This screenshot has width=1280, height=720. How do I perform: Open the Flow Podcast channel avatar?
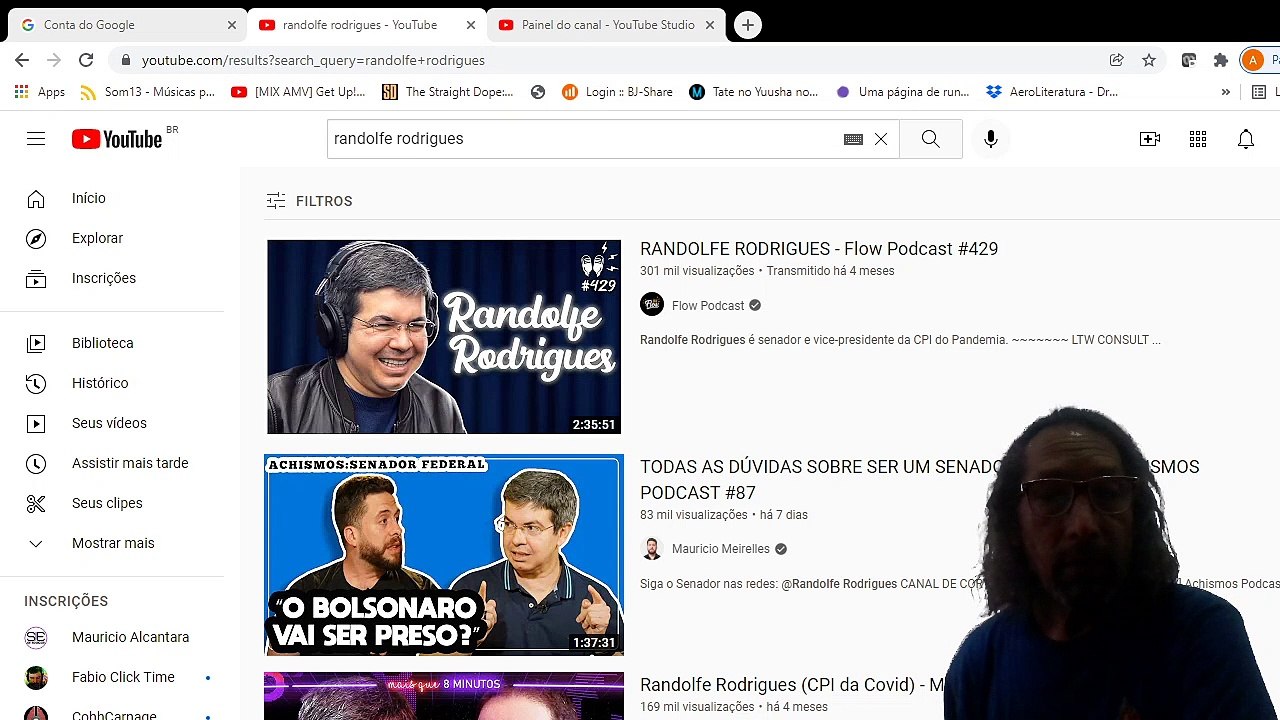point(652,305)
